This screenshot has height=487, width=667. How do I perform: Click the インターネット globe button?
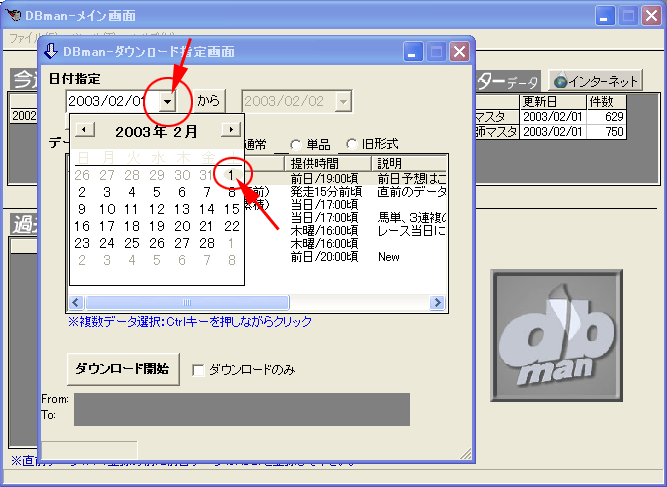(x=596, y=81)
